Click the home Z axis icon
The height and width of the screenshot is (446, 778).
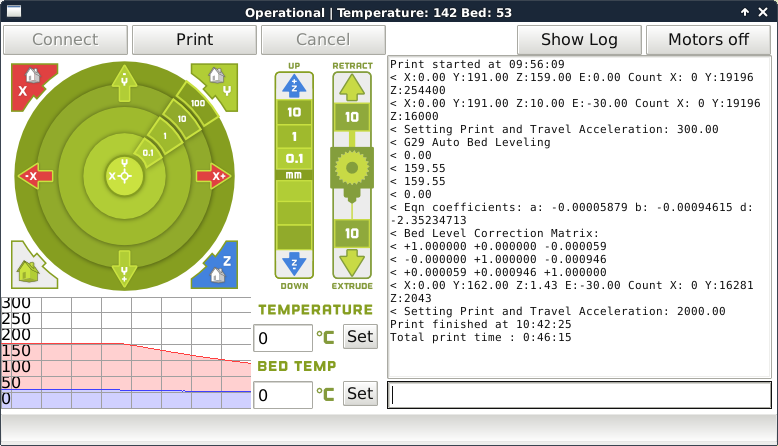click(x=218, y=266)
